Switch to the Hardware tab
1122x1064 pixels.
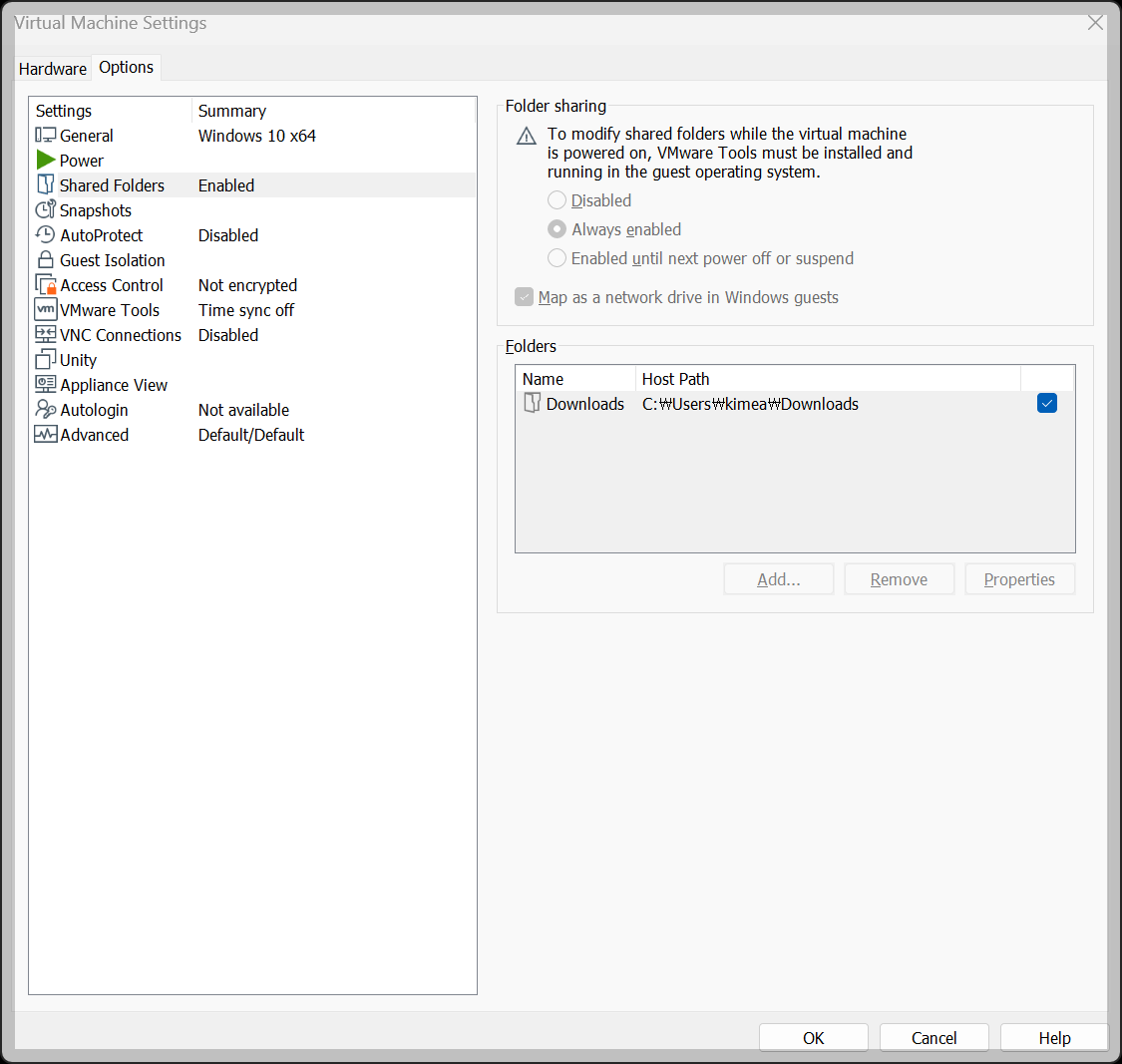point(52,69)
